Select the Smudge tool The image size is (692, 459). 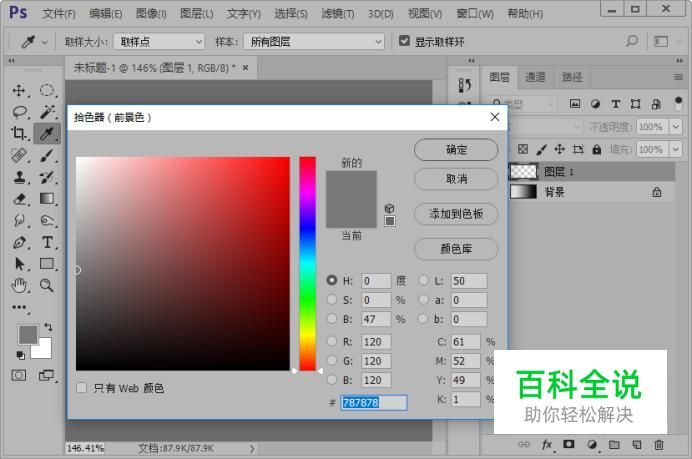point(19,220)
